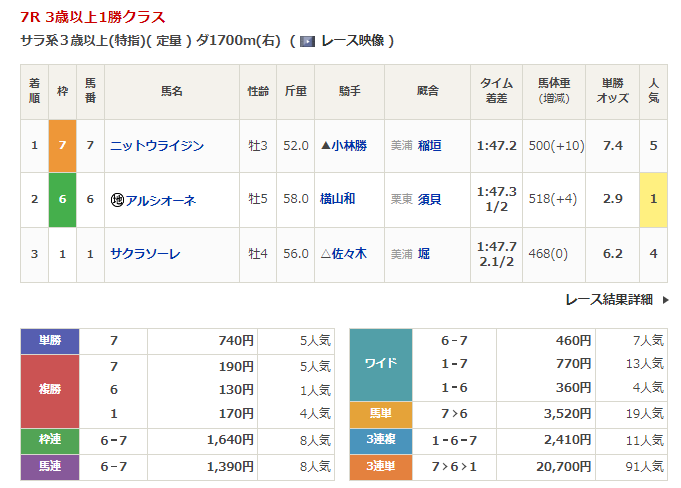Open horse アルシオーネ's profile link
681x488 pixels.
[x=161, y=200]
